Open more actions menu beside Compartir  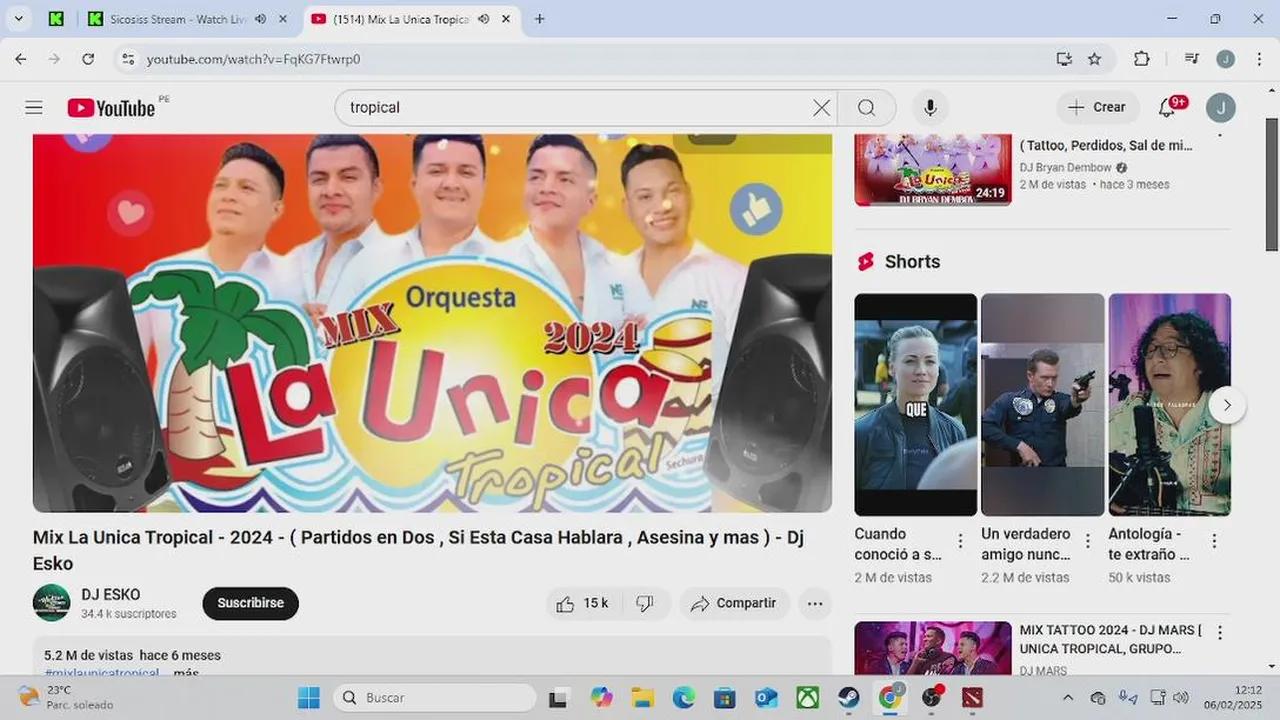click(x=815, y=603)
